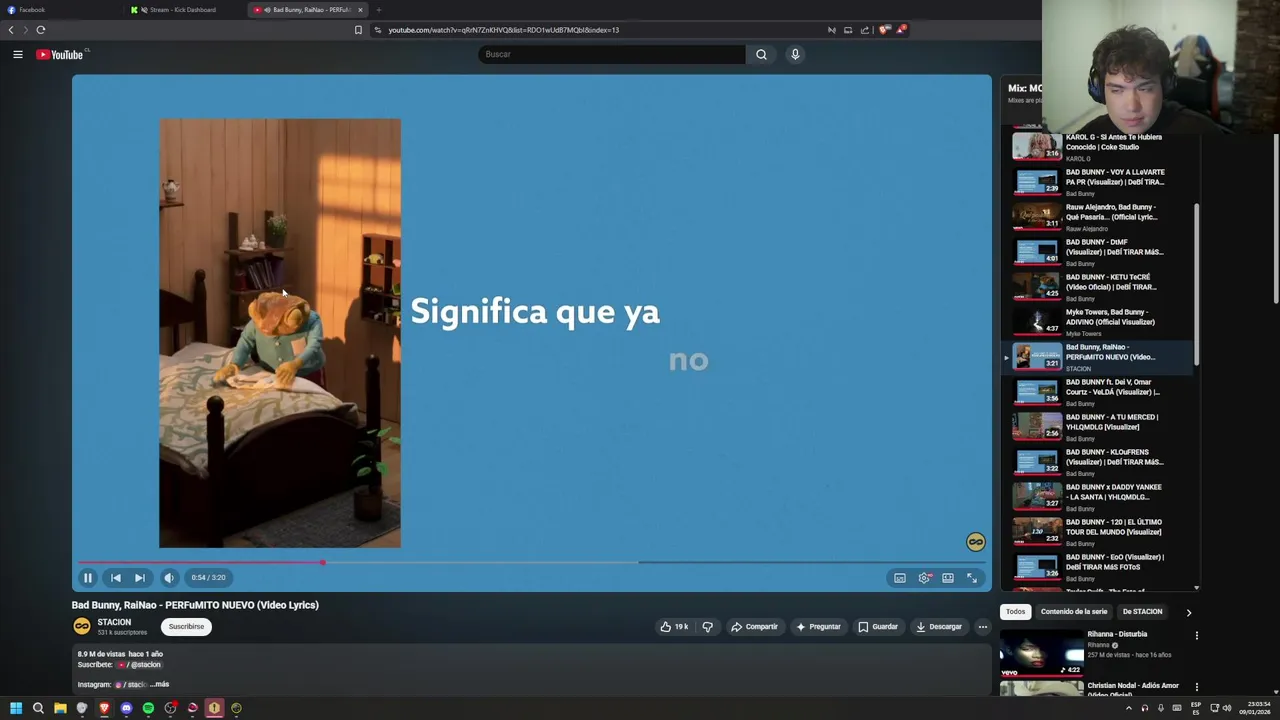Click the STACION channel watermark in video

(975, 542)
